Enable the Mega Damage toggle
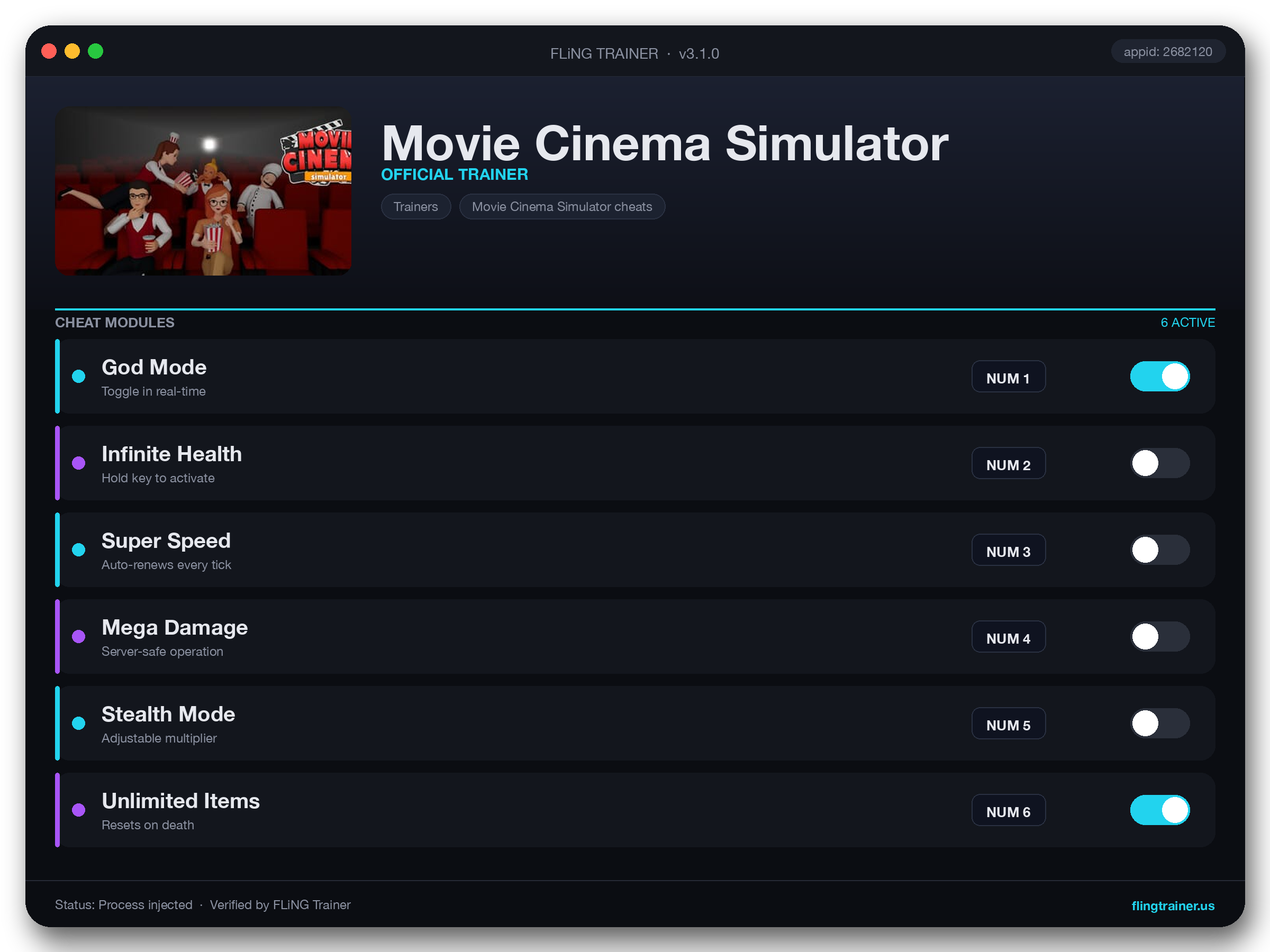Viewport: 1270px width, 952px height. (1160, 636)
